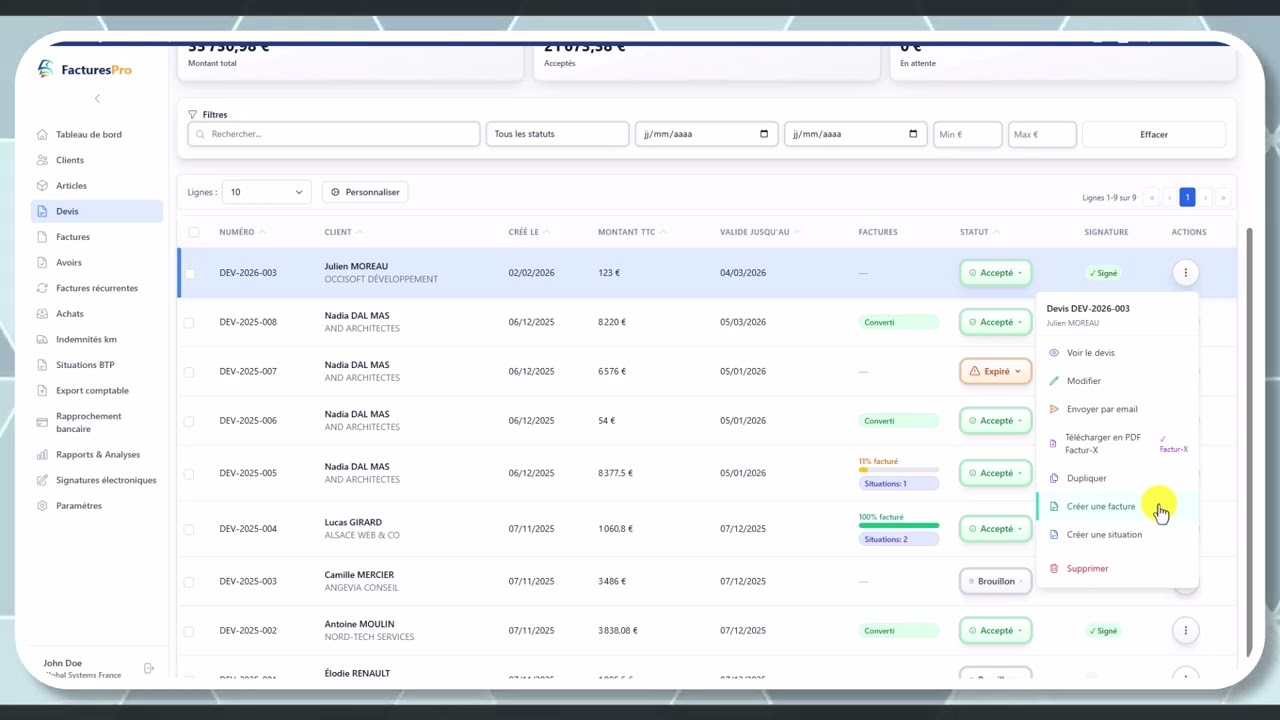
Task: Click Situations: 2 badge for DEV-2025-004
Action: pyautogui.click(x=899, y=539)
